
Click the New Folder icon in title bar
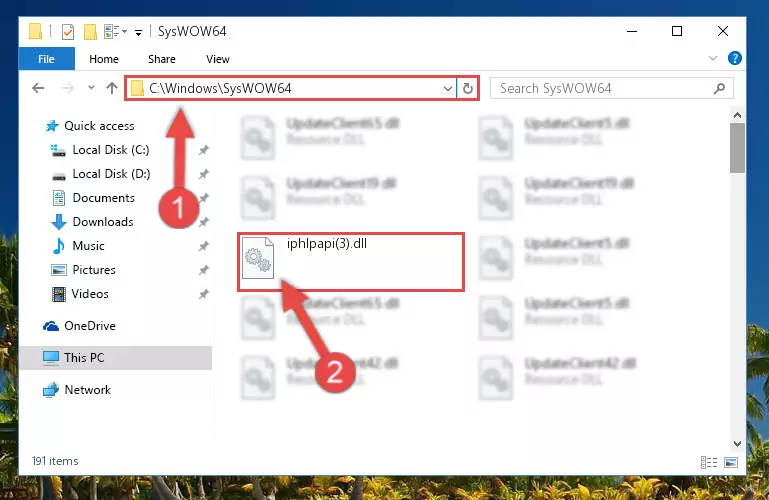(x=90, y=32)
